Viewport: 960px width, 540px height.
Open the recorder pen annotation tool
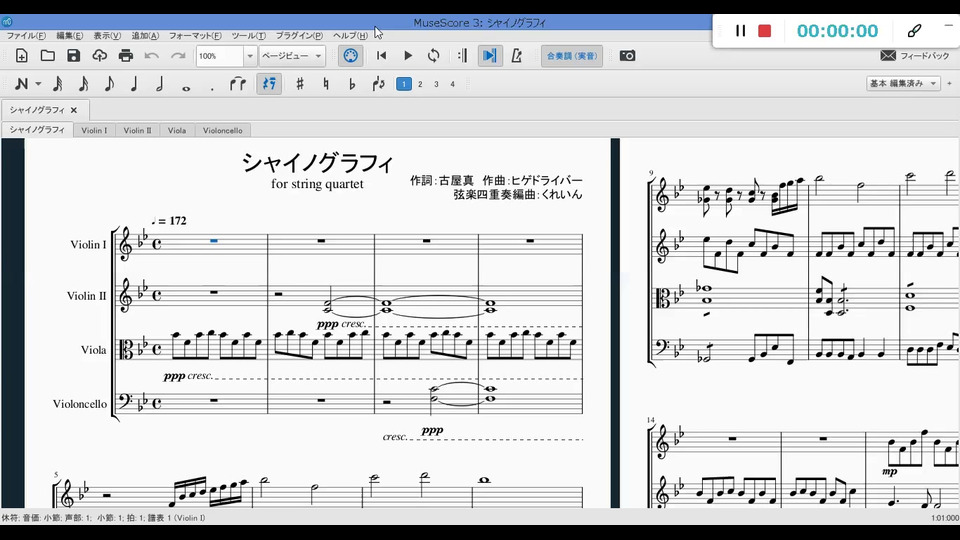click(914, 31)
